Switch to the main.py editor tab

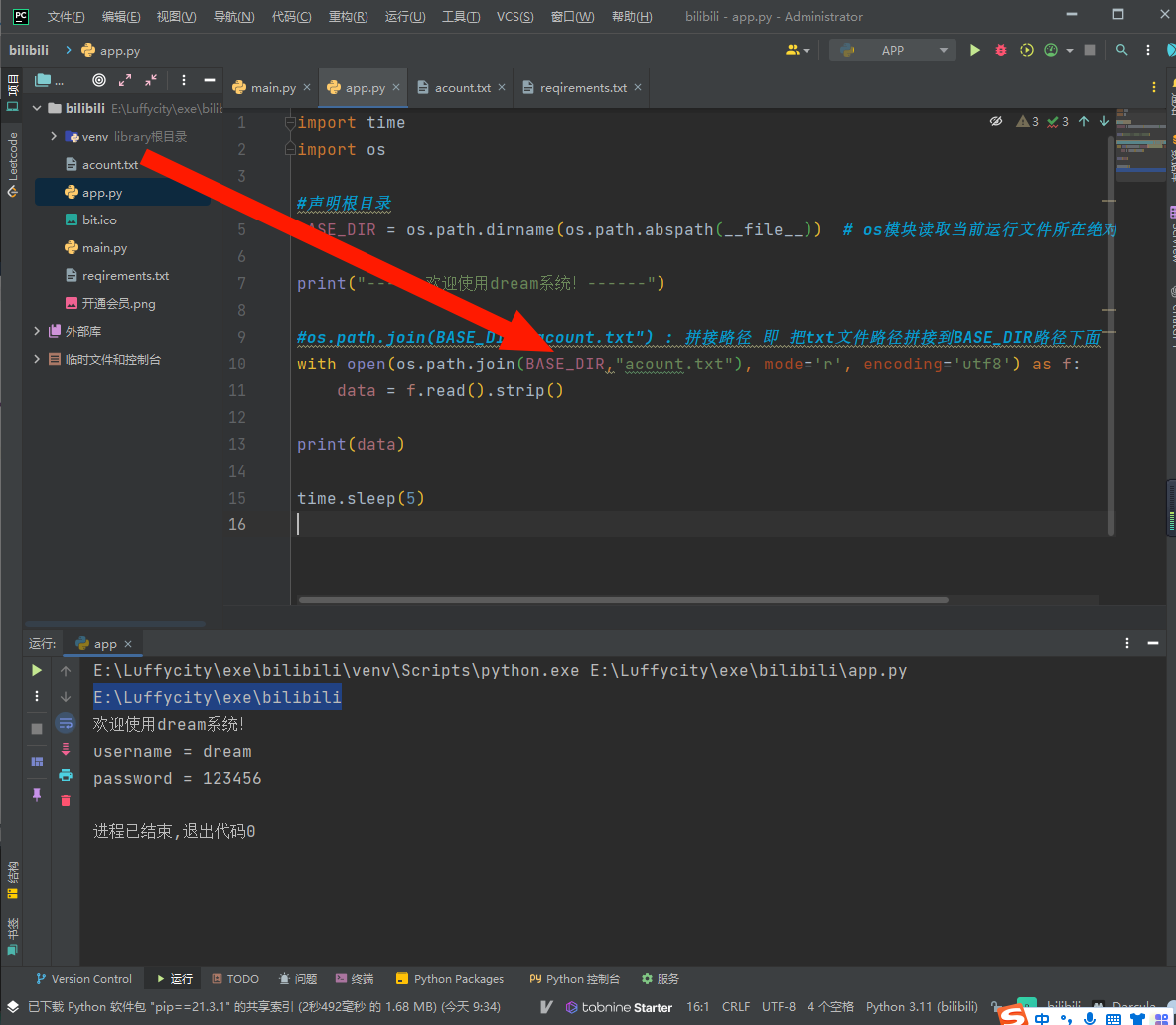click(x=264, y=87)
